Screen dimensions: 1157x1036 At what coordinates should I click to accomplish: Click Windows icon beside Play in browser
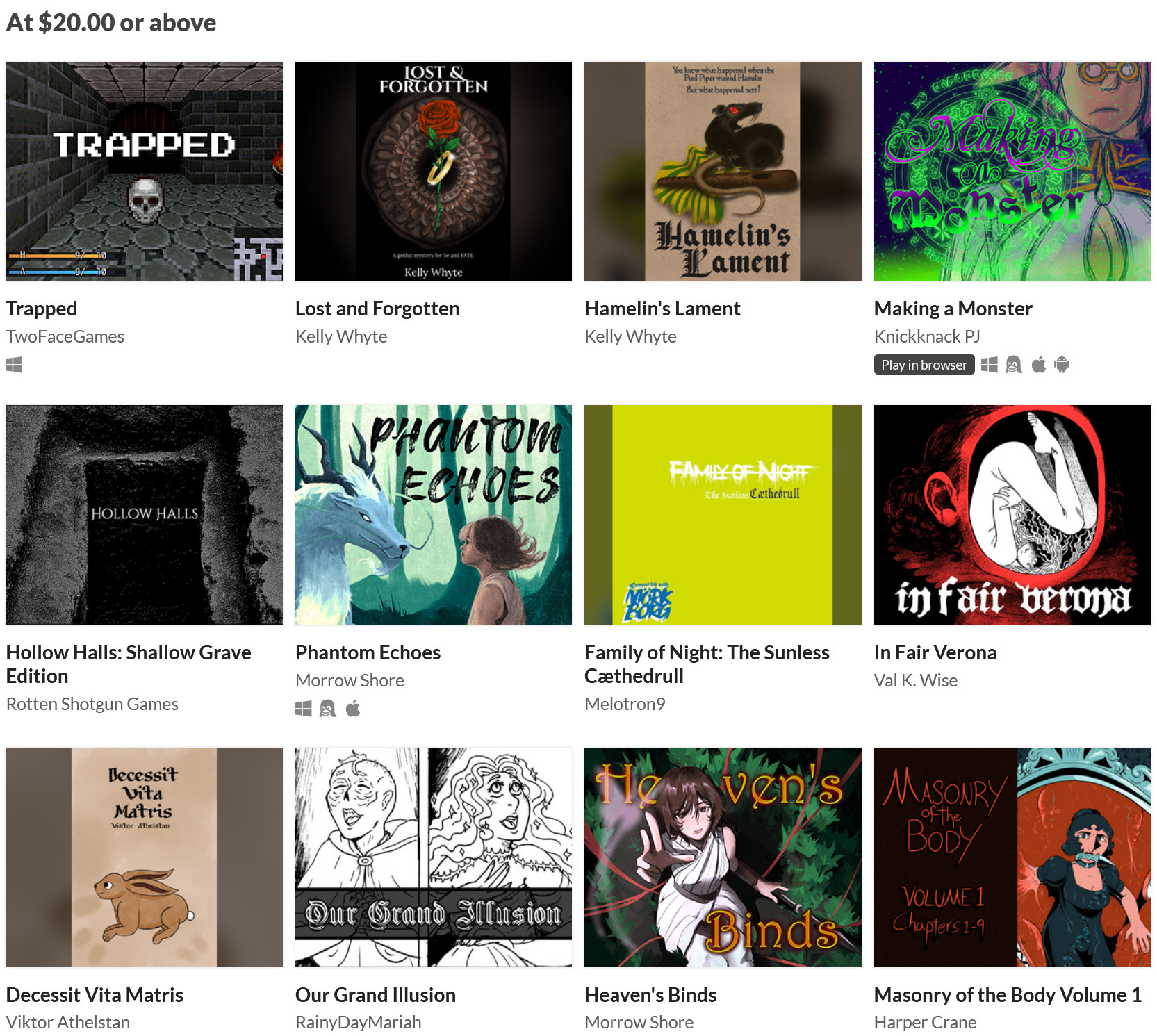(990, 365)
